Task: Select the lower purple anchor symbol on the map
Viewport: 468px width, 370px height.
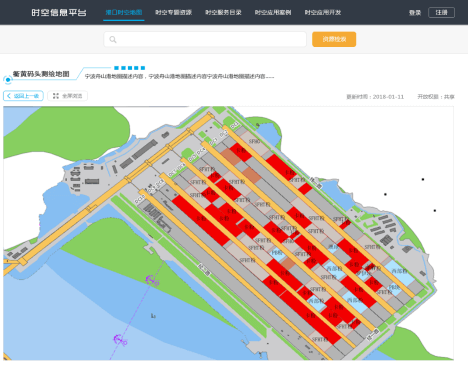Action: coord(119,340)
